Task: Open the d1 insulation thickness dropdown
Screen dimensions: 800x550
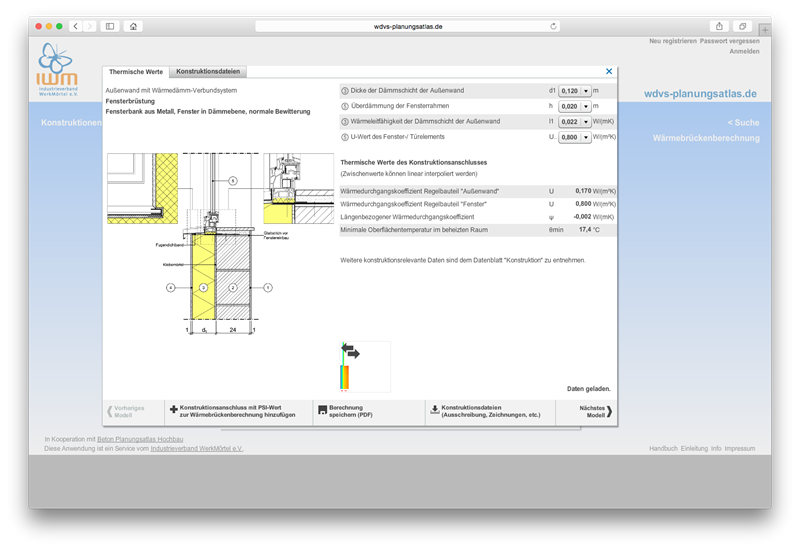Action: [586, 90]
